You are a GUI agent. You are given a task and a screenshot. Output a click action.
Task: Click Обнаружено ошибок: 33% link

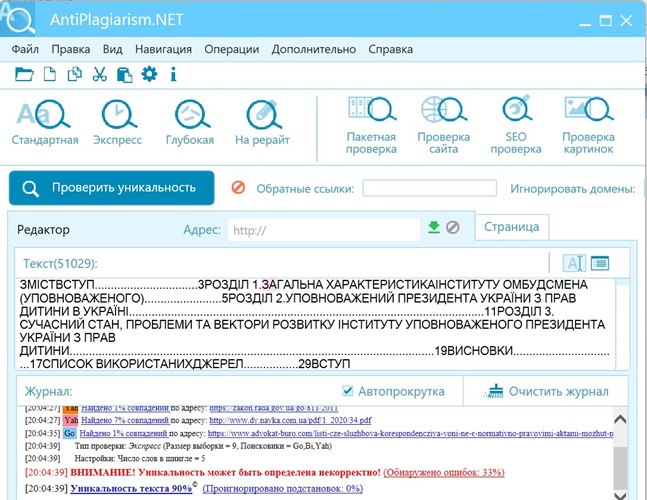click(444, 472)
